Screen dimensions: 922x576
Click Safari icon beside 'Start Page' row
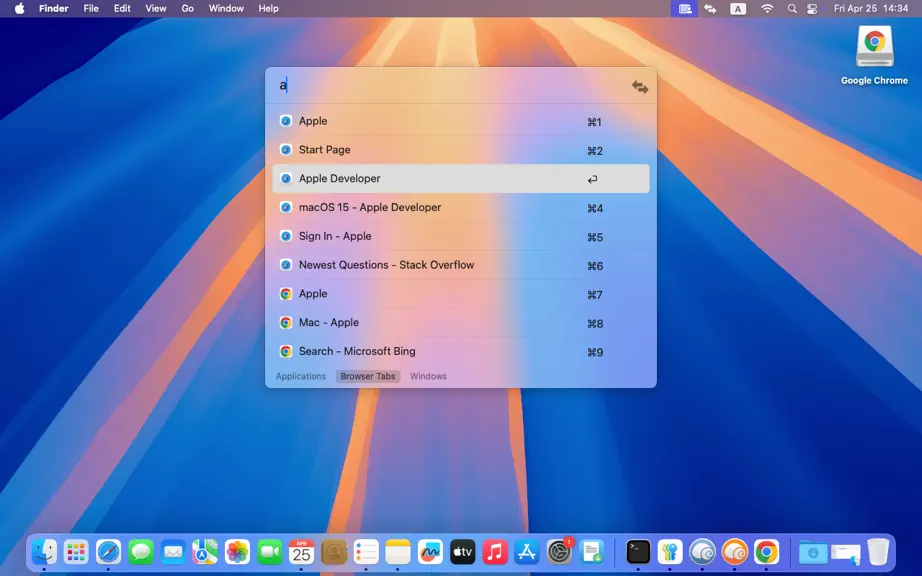286,150
